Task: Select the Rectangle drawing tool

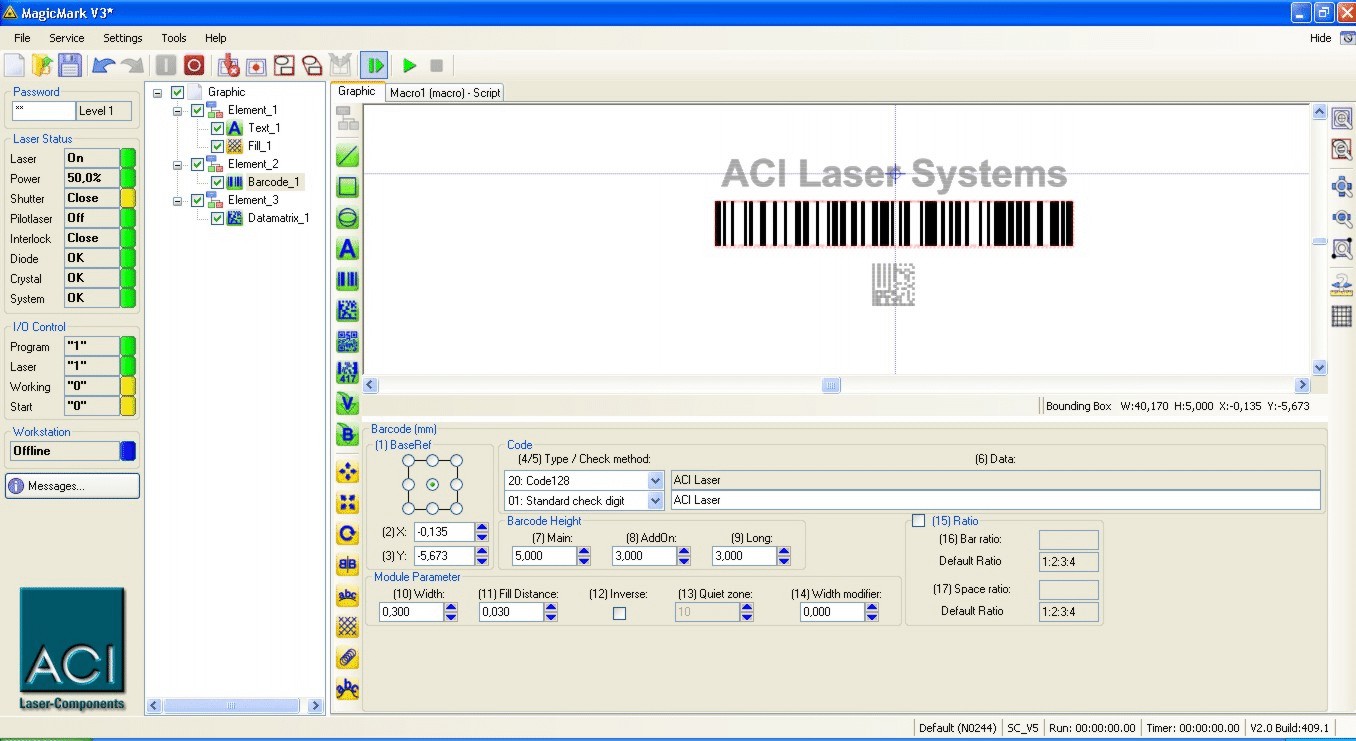Action: pos(347,187)
